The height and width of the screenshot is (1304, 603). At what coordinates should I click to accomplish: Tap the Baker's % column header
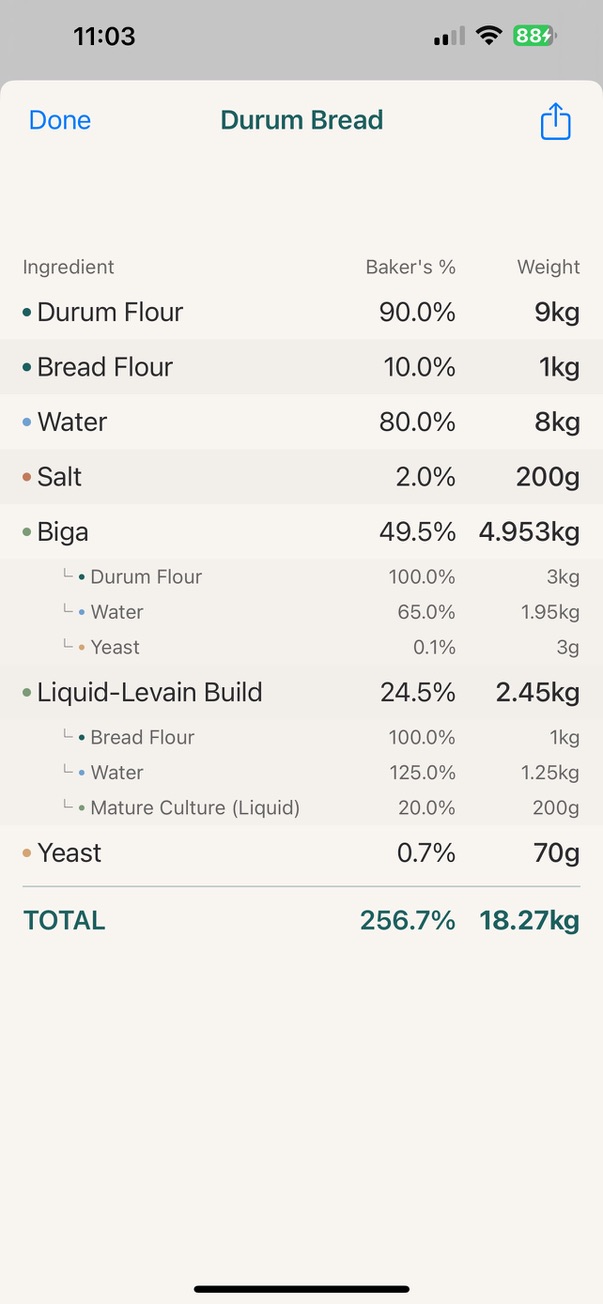click(x=410, y=267)
